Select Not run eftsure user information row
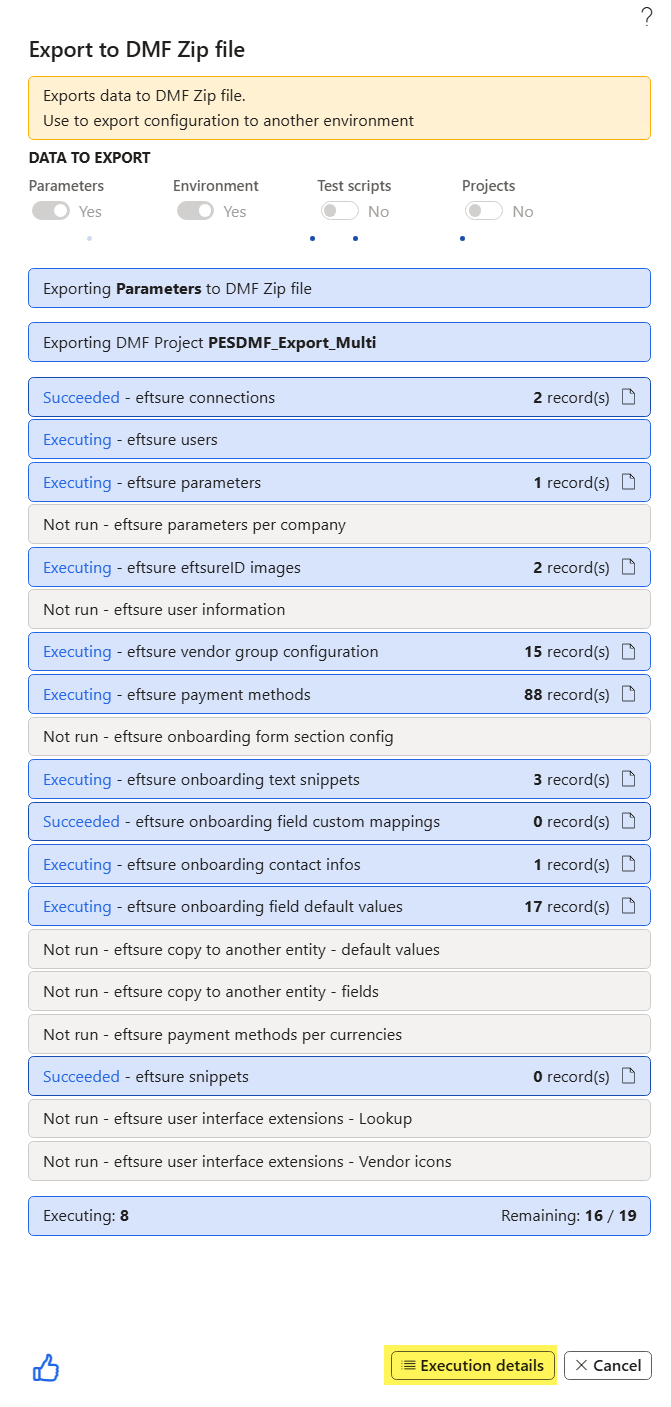The height and width of the screenshot is (1407, 671). coord(339,609)
